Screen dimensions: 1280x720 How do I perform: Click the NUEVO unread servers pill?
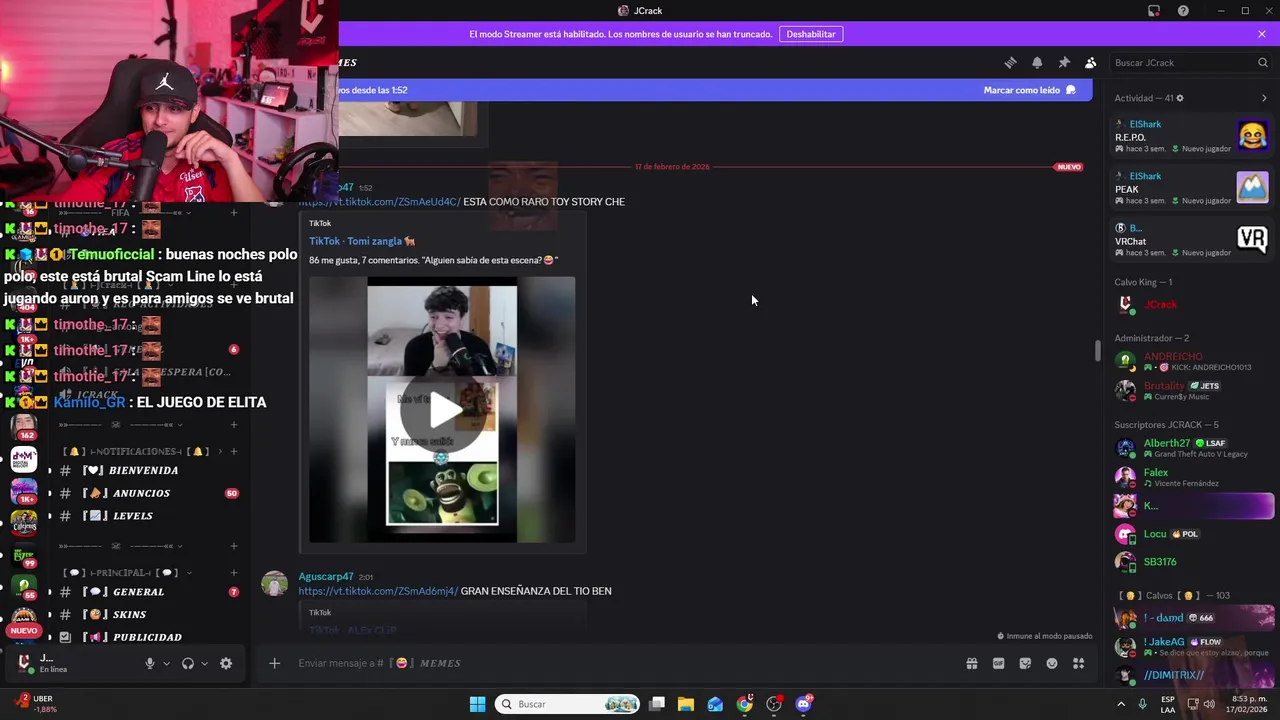(24, 631)
